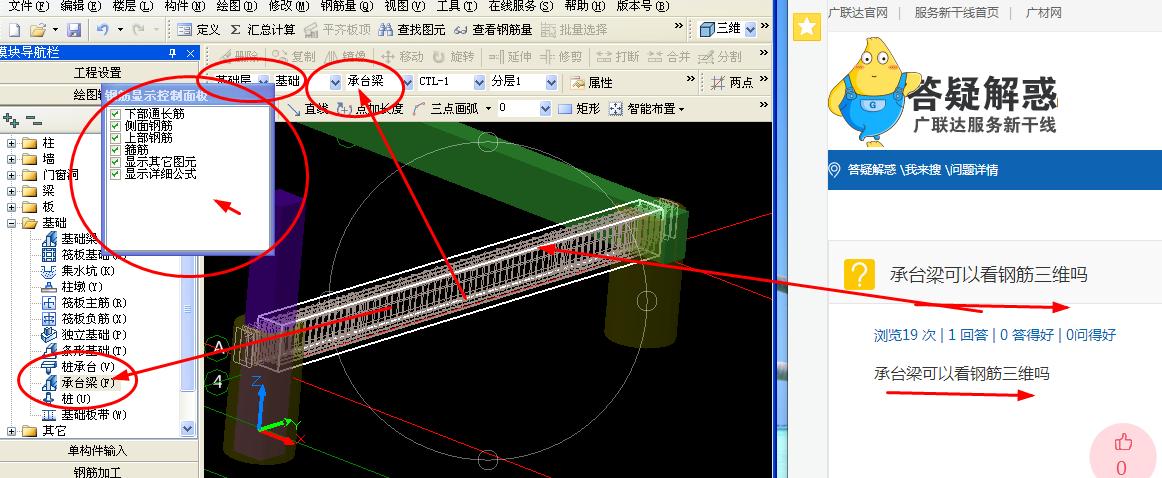
Task: Click the 单构件输入 panel button
Action: click(98, 451)
